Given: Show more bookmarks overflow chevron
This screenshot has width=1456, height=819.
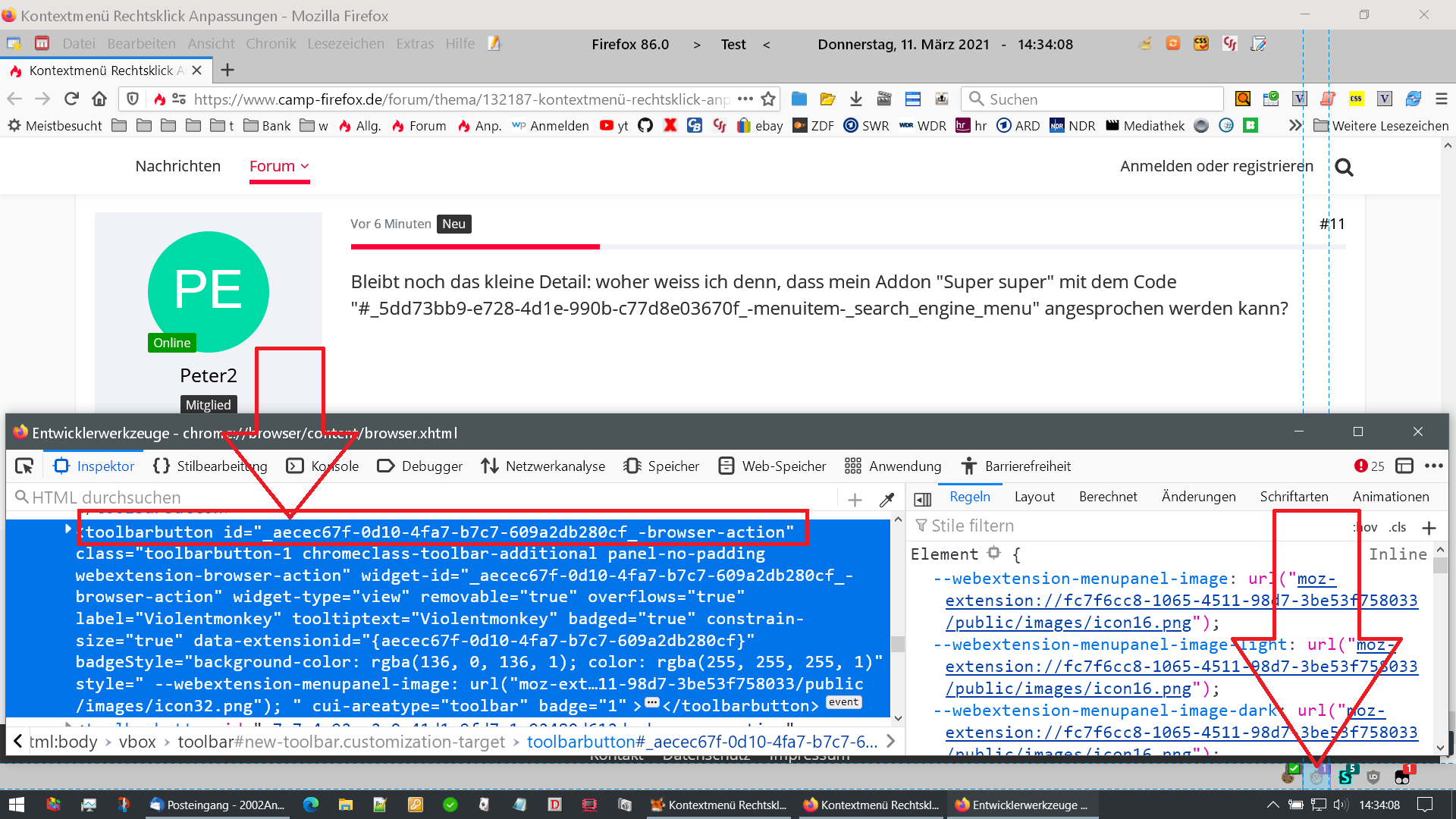Looking at the screenshot, I should click(1295, 126).
